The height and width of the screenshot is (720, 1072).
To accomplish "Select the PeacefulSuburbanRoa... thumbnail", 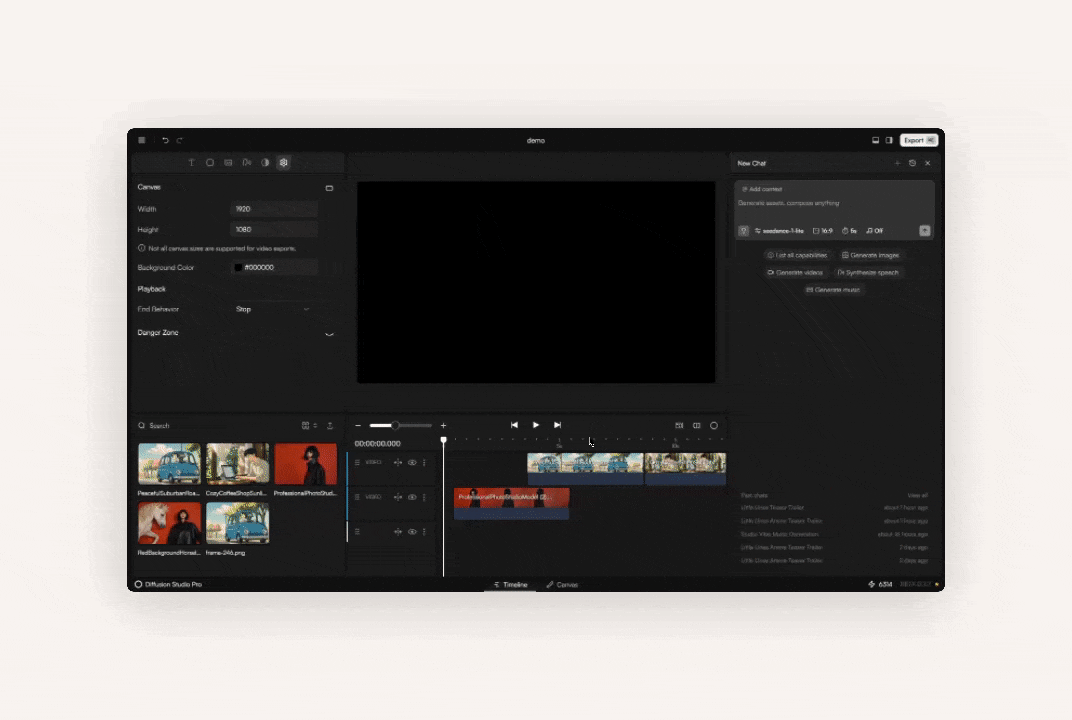I will [x=170, y=464].
